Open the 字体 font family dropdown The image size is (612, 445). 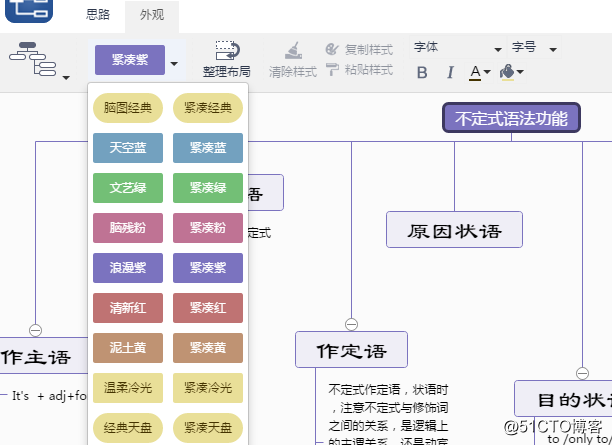457,47
